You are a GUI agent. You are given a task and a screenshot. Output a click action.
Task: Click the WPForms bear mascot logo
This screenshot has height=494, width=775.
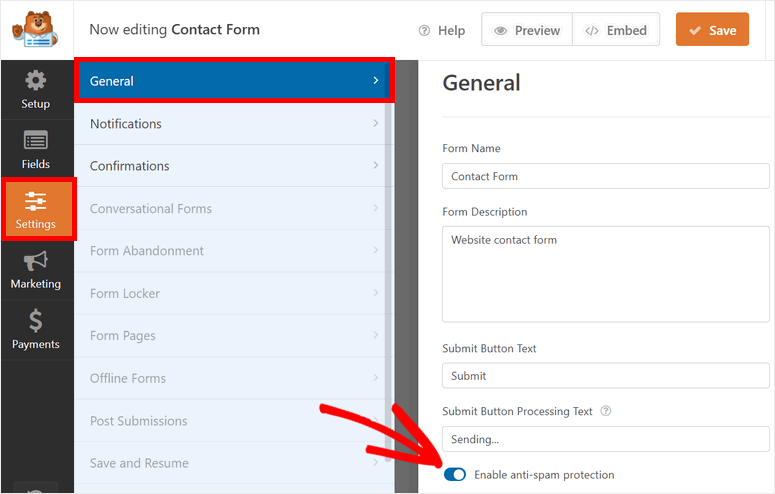click(x=36, y=30)
